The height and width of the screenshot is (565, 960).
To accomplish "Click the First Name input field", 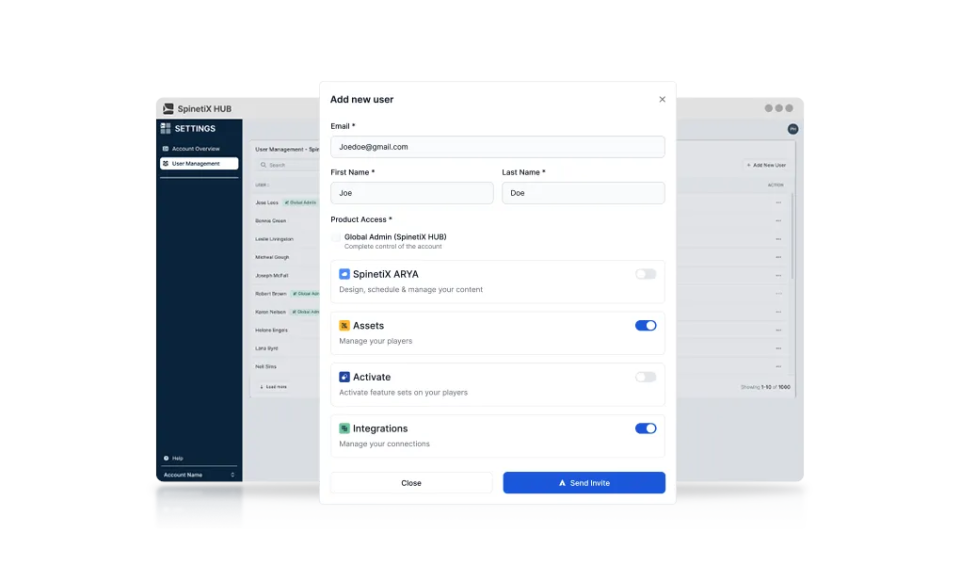I will (412, 193).
